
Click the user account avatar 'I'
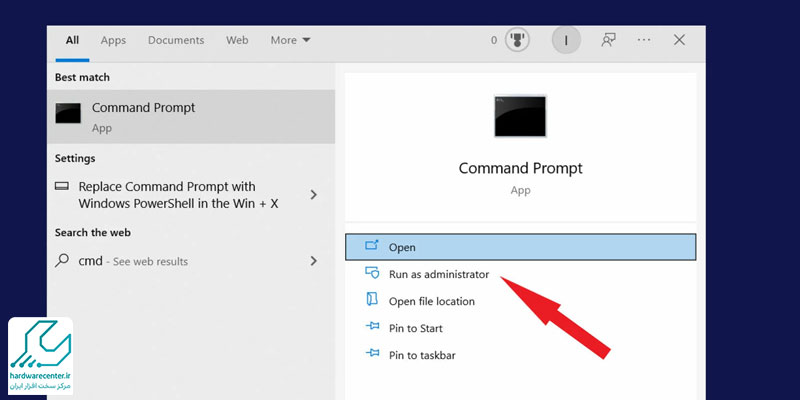pyautogui.click(x=566, y=40)
